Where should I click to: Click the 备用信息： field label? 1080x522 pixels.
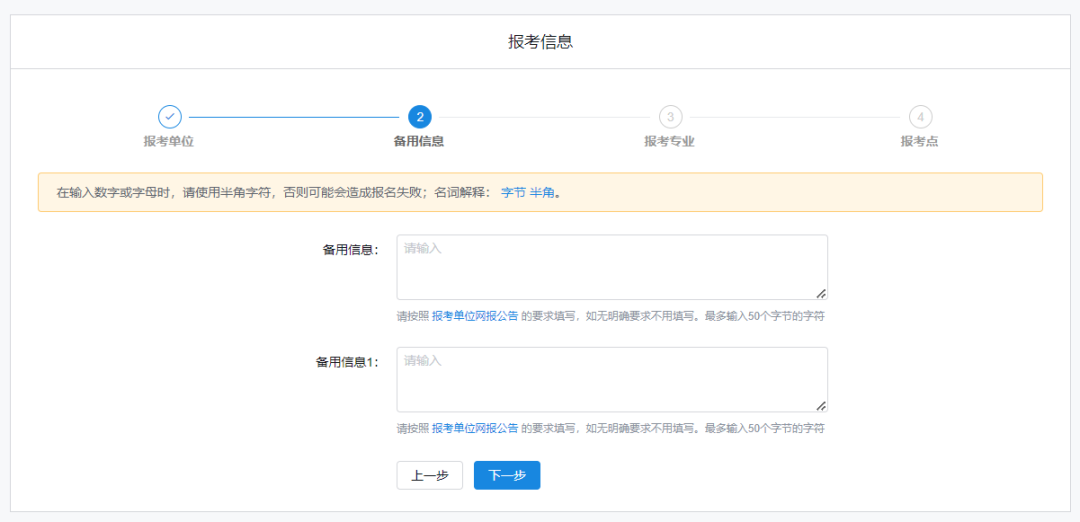tap(351, 250)
